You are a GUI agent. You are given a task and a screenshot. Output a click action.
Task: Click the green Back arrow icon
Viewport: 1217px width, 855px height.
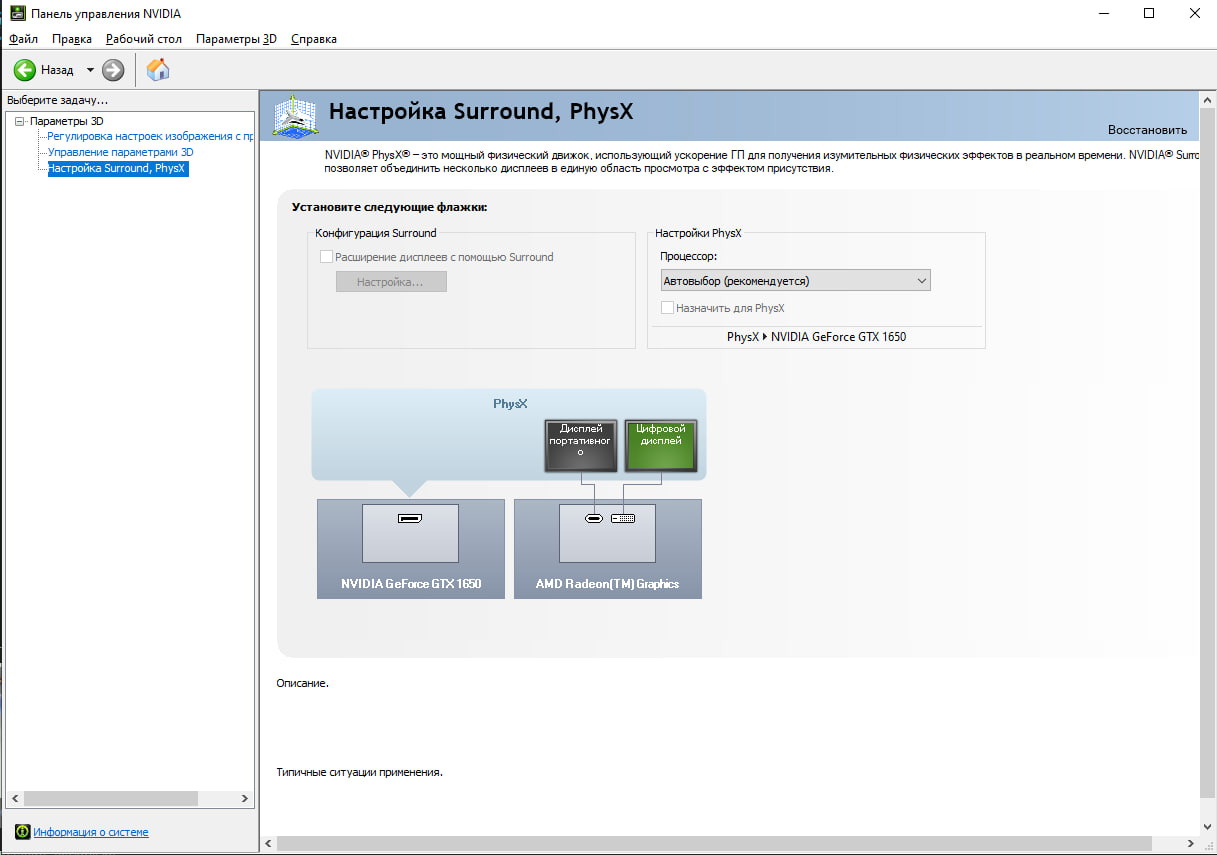click(x=25, y=70)
